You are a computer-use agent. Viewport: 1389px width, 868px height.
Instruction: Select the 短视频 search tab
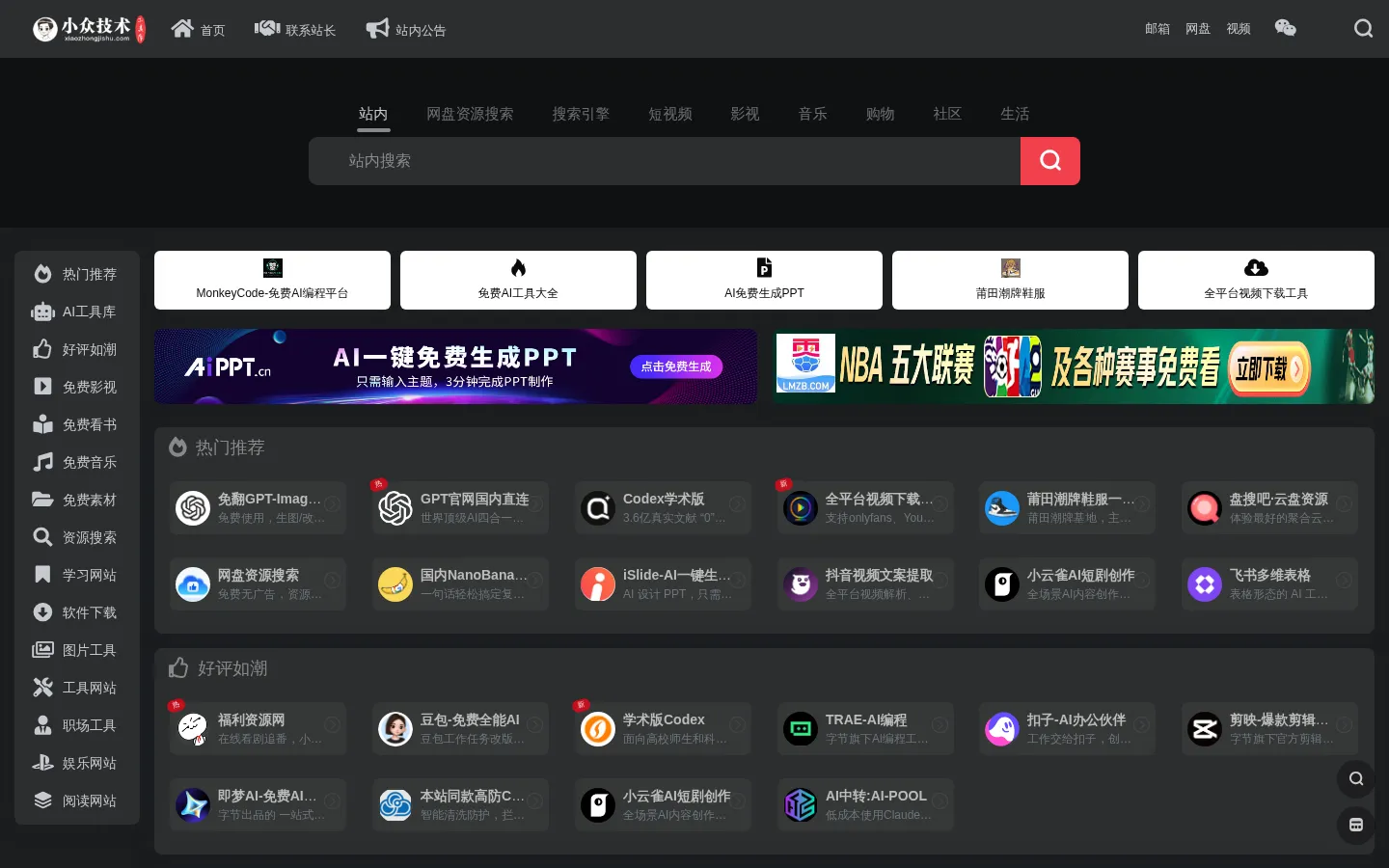[x=670, y=114]
